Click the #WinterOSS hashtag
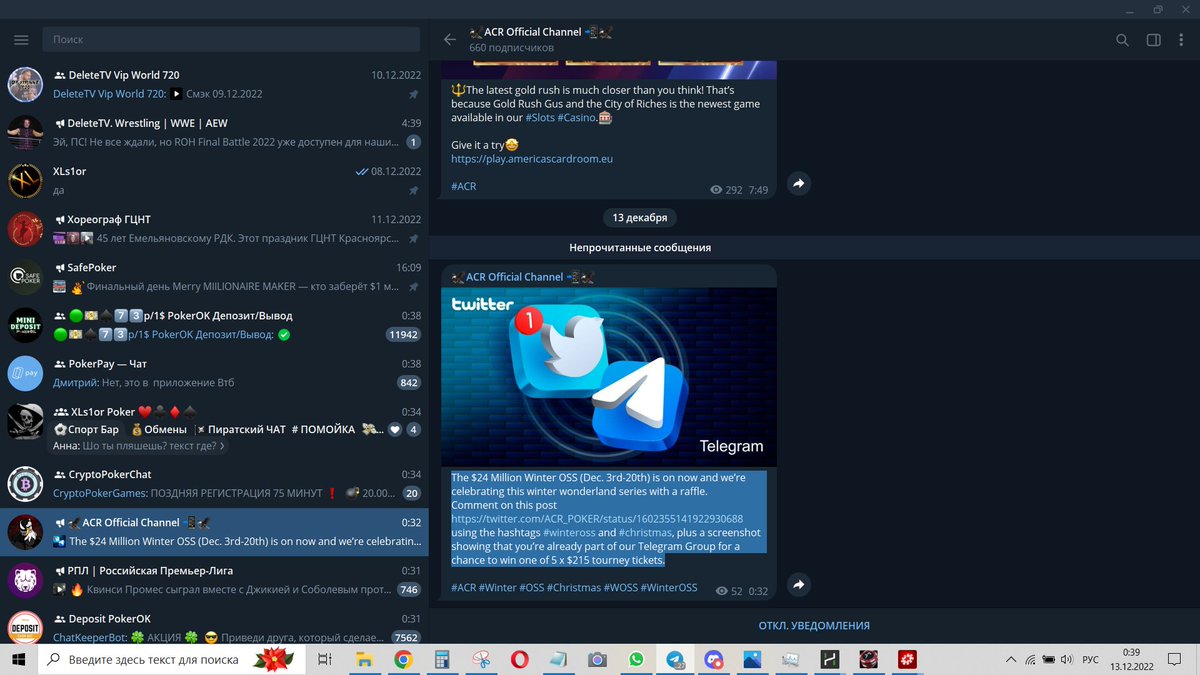This screenshot has height=675, width=1200. coord(669,588)
